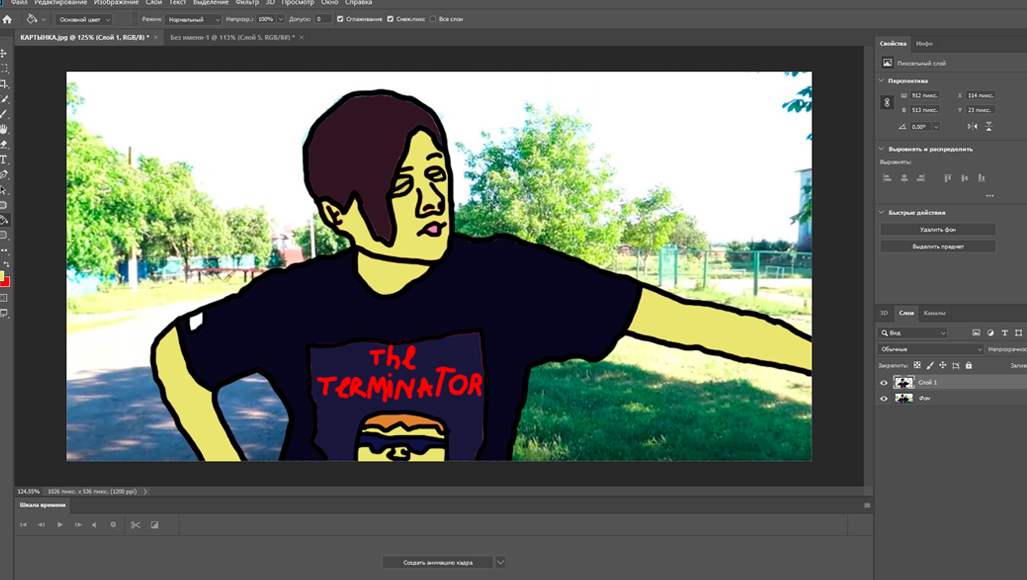Hide the Слой 1 layer
This screenshot has height=580, width=1027.
click(x=884, y=382)
